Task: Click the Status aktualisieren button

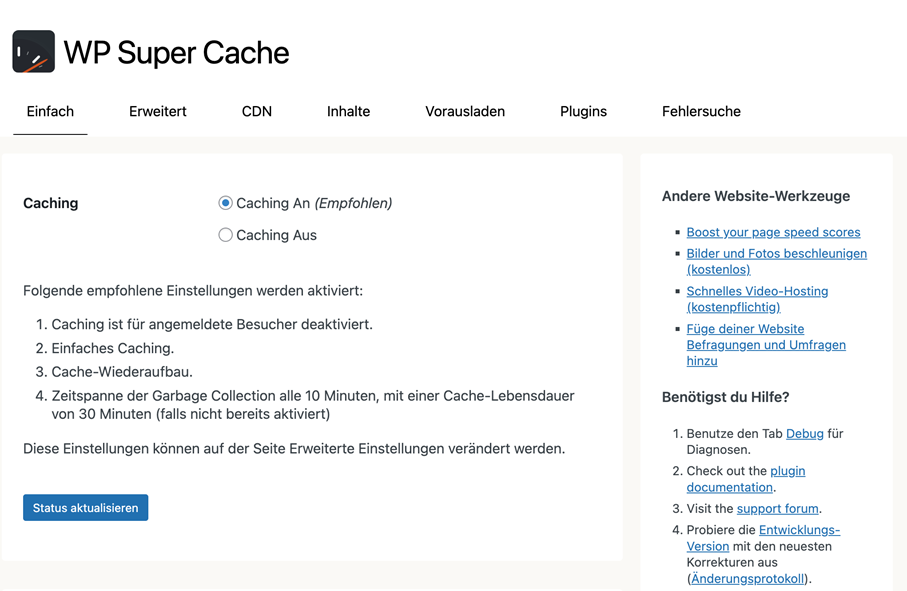Action: [x=86, y=508]
